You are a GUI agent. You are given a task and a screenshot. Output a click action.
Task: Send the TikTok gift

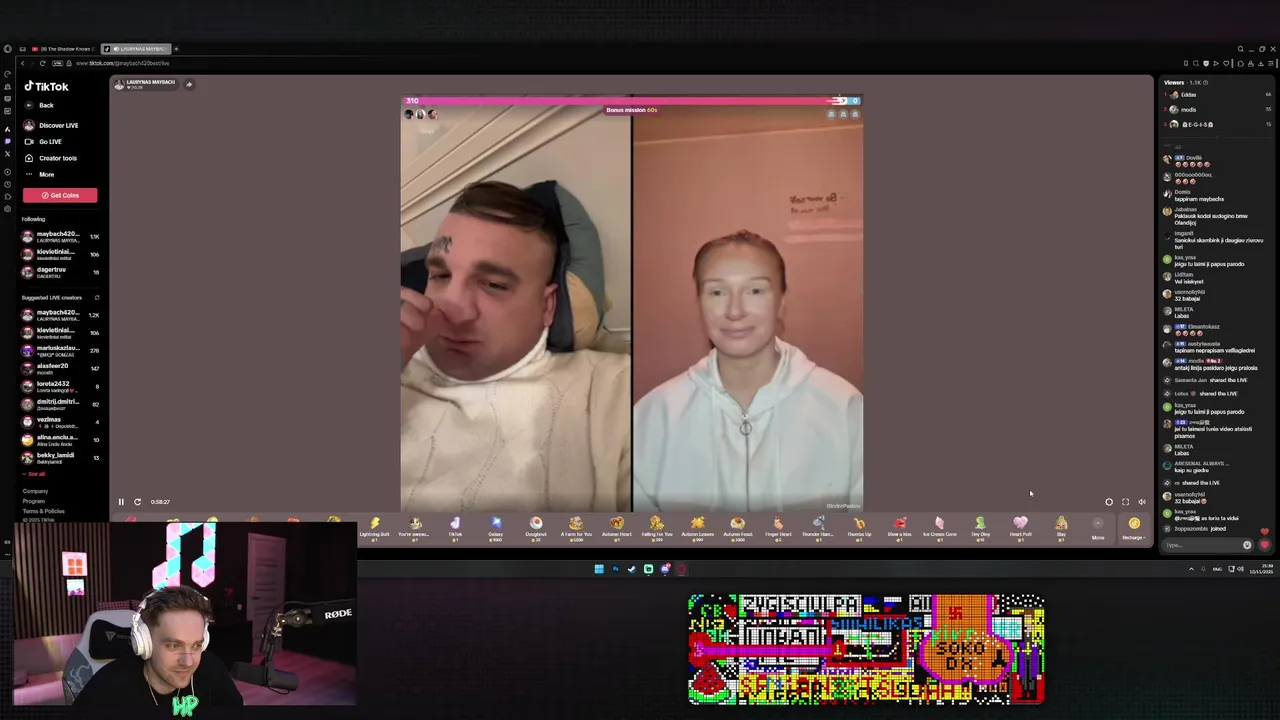[455, 528]
